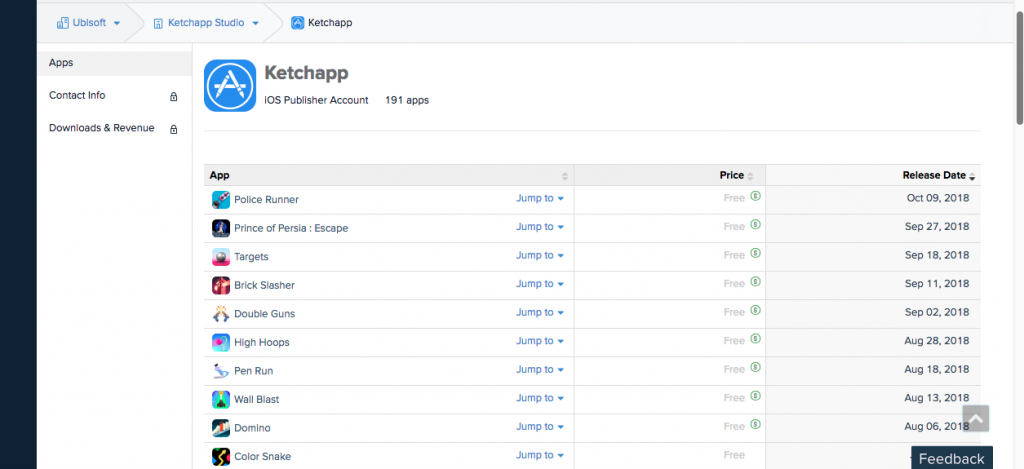
Task: Click the large Ketchapp App Store icon
Action: pos(230,86)
